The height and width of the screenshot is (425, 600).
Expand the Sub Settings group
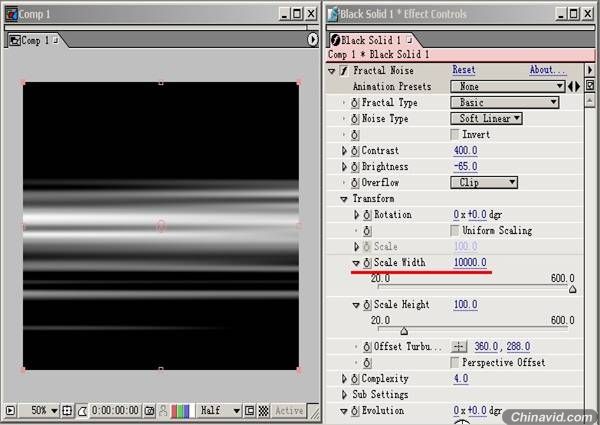[344, 395]
